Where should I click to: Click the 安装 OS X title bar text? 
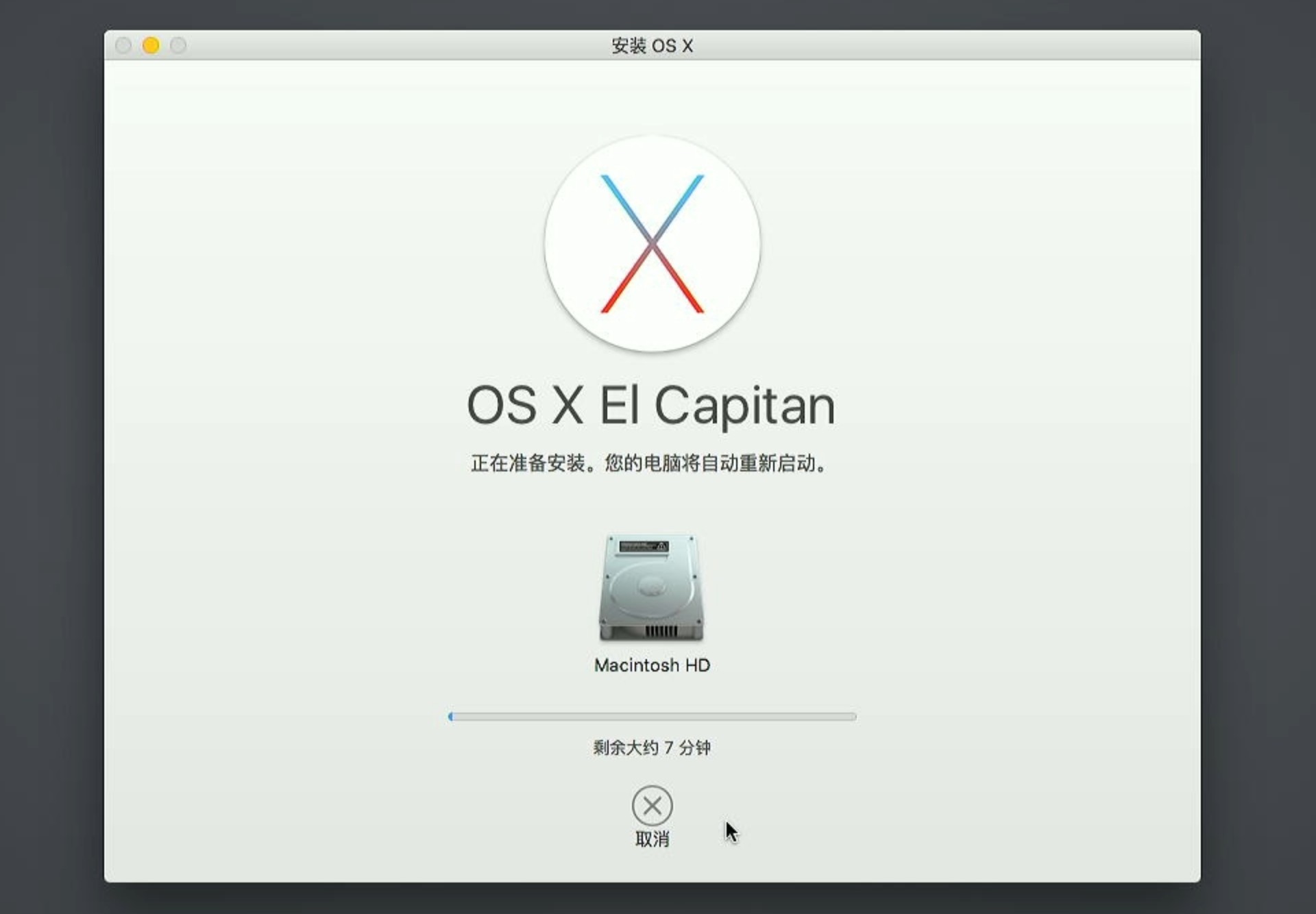651,45
